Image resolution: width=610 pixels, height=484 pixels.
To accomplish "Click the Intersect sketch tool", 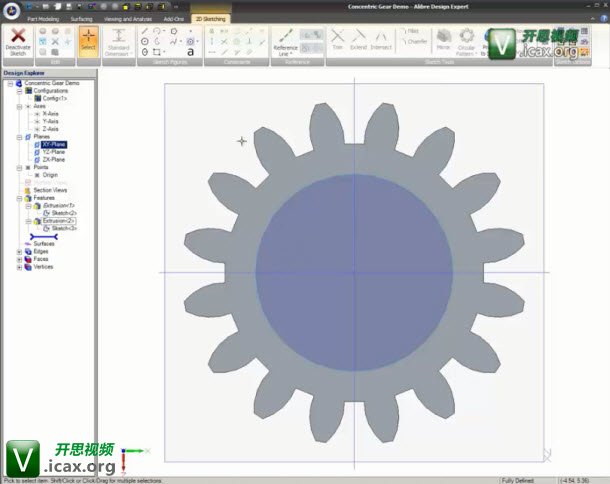I will pyautogui.click(x=381, y=39).
